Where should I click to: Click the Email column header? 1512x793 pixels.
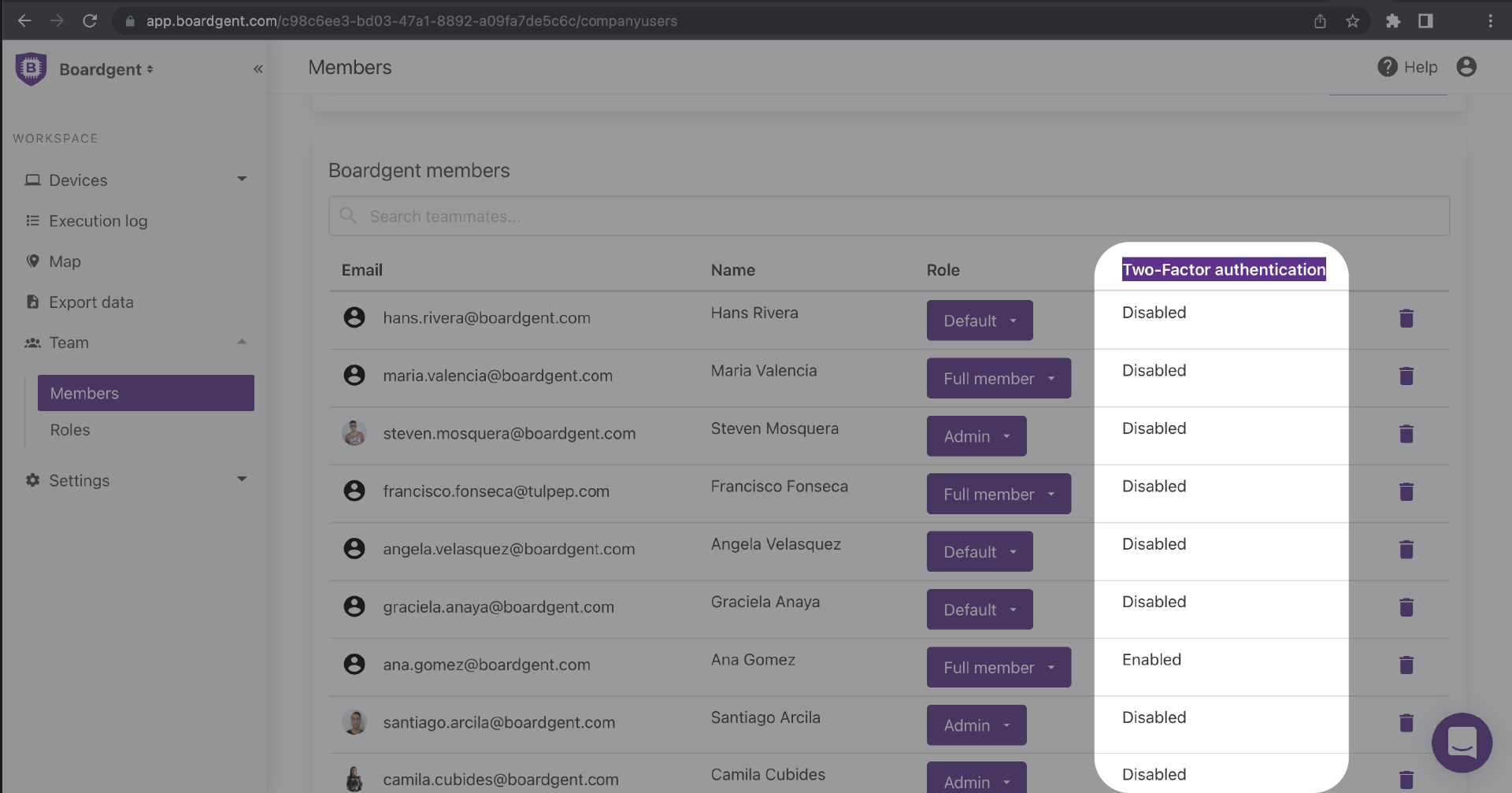(x=362, y=270)
